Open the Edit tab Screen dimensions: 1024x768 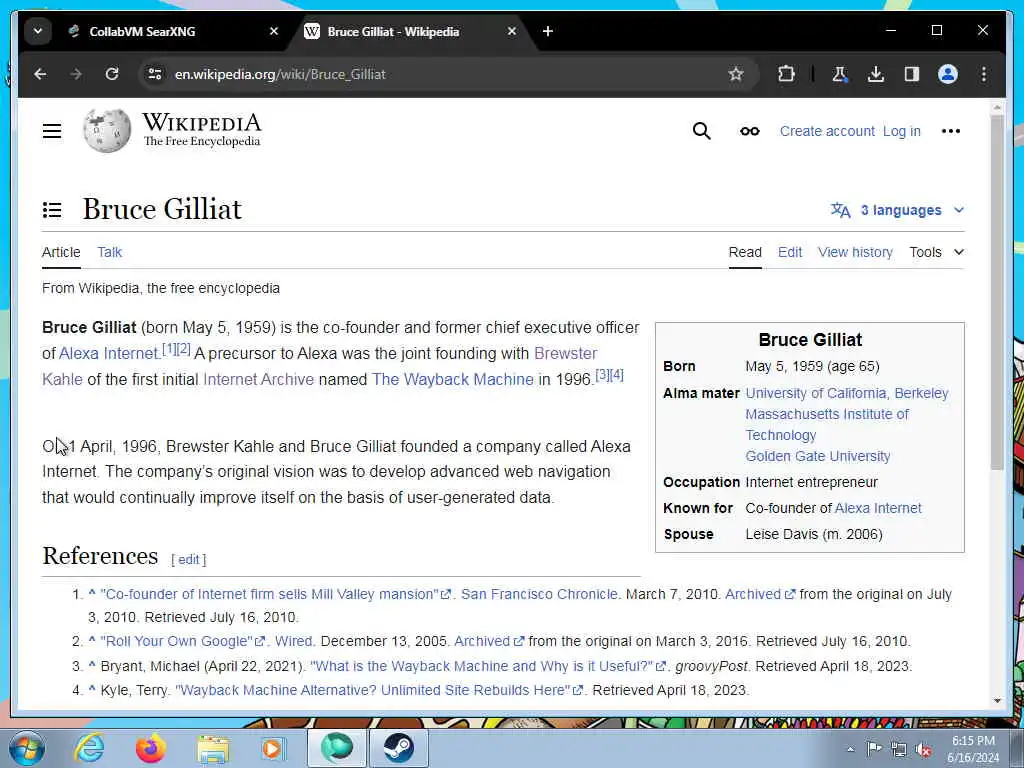coord(790,252)
